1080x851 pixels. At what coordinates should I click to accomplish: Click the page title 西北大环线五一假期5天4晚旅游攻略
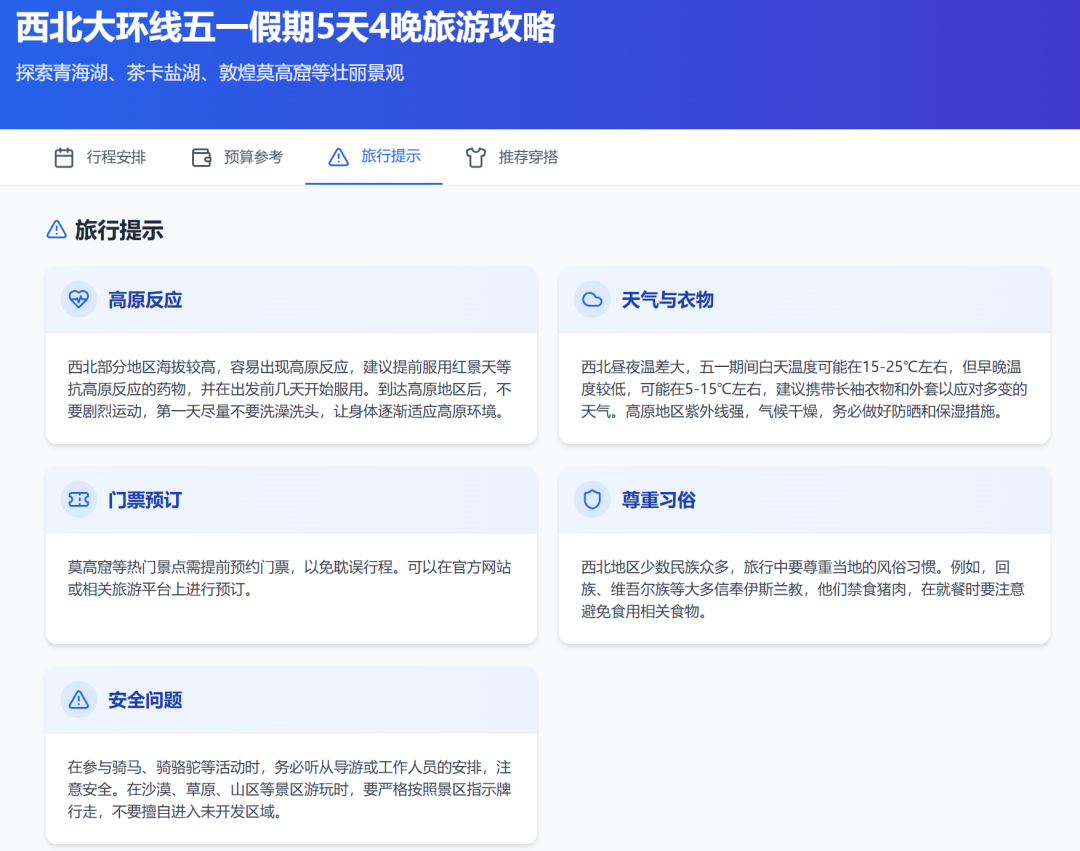285,28
